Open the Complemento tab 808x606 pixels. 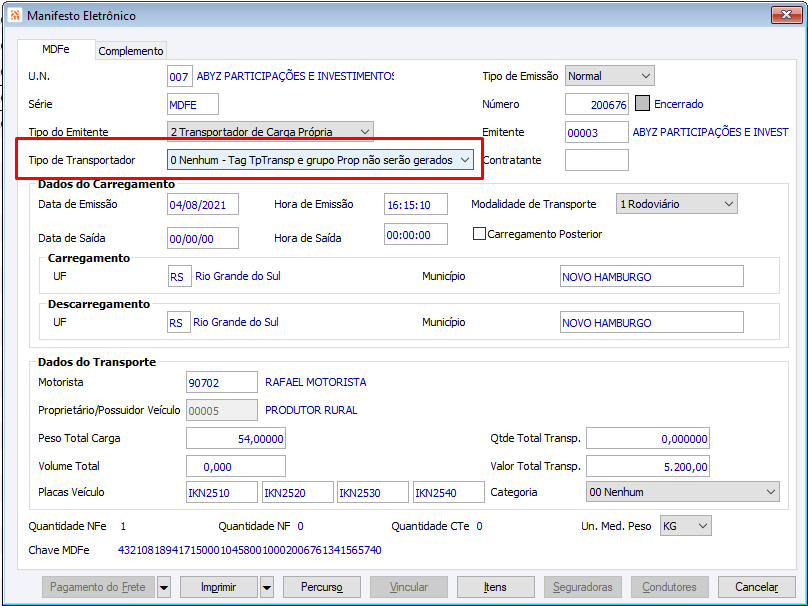pyautogui.click(x=131, y=51)
